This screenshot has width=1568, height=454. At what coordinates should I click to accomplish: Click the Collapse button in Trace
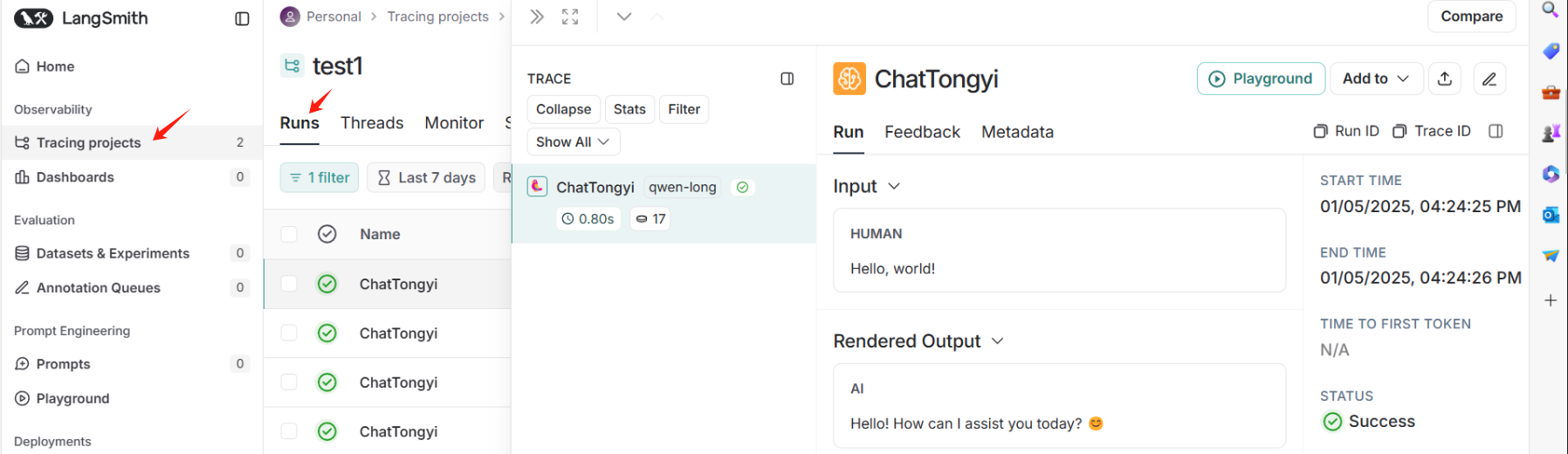click(563, 109)
